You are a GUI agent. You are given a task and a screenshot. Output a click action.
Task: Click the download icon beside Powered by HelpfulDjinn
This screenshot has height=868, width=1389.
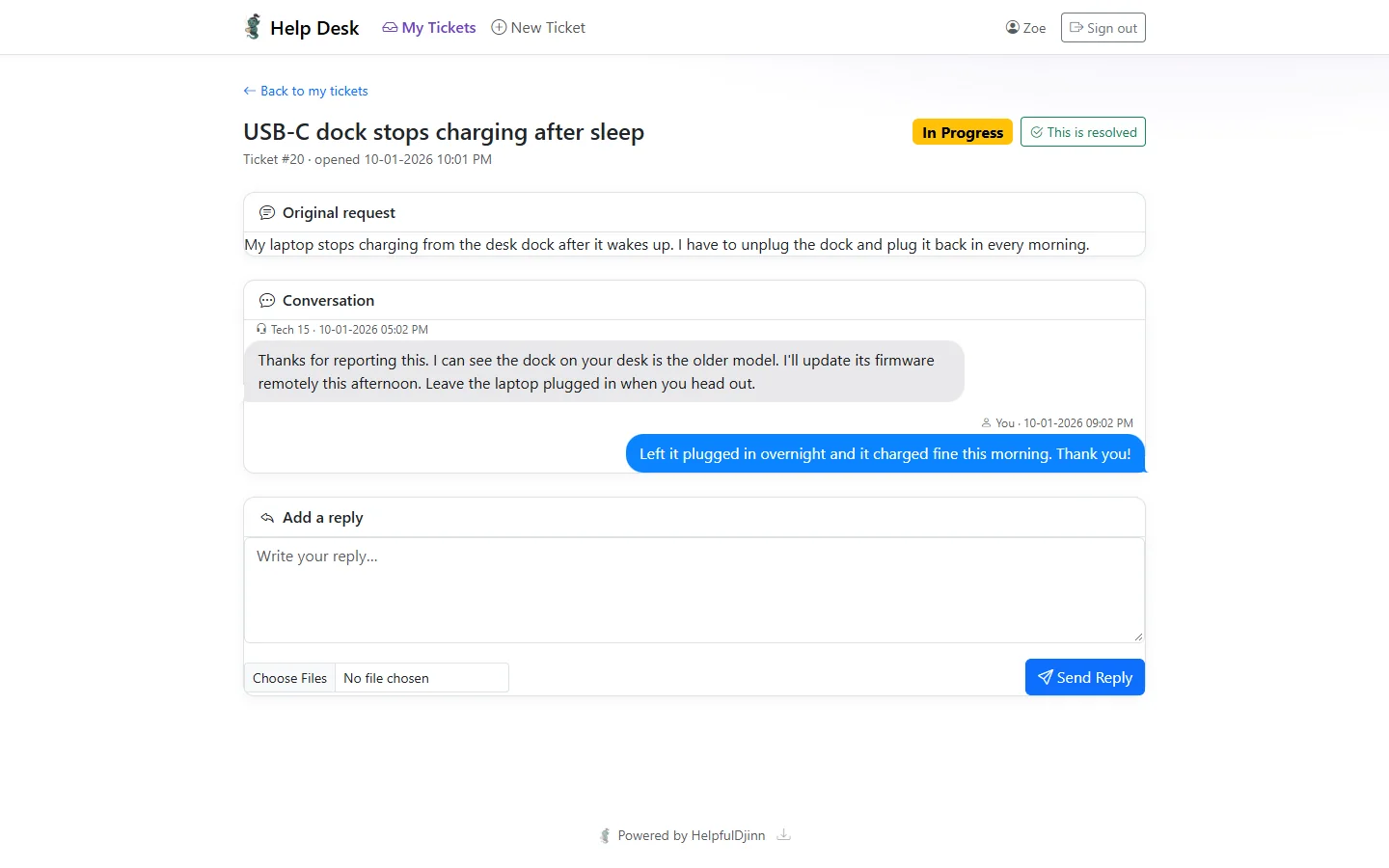[x=784, y=835]
